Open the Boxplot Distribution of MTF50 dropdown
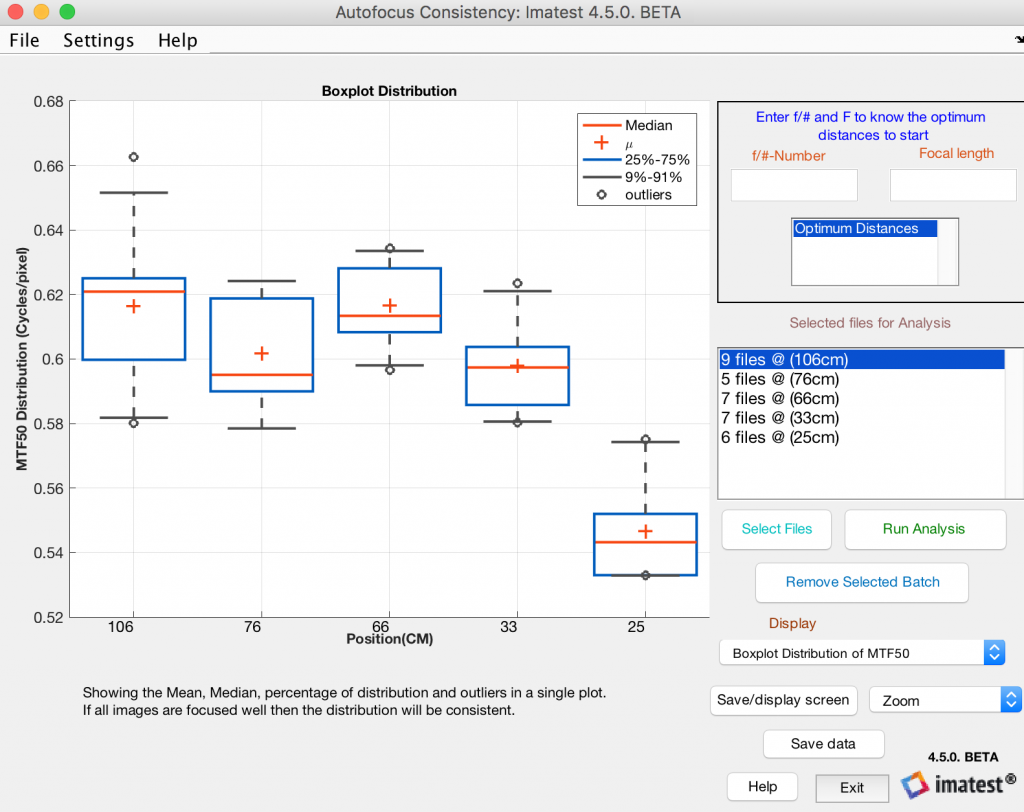The image size is (1024, 812). click(x=862, y=653)
